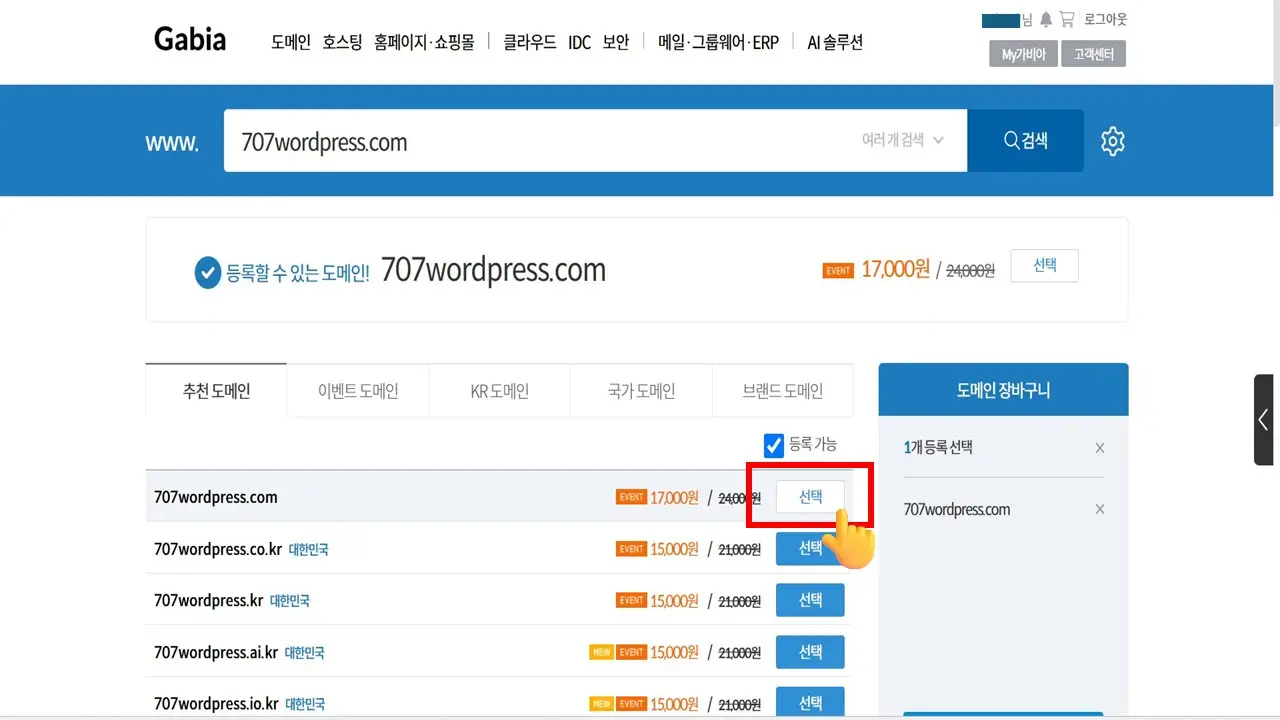
Task: Click the 707wordpress.co.kr domain name
Action: [x=218, y=549]
